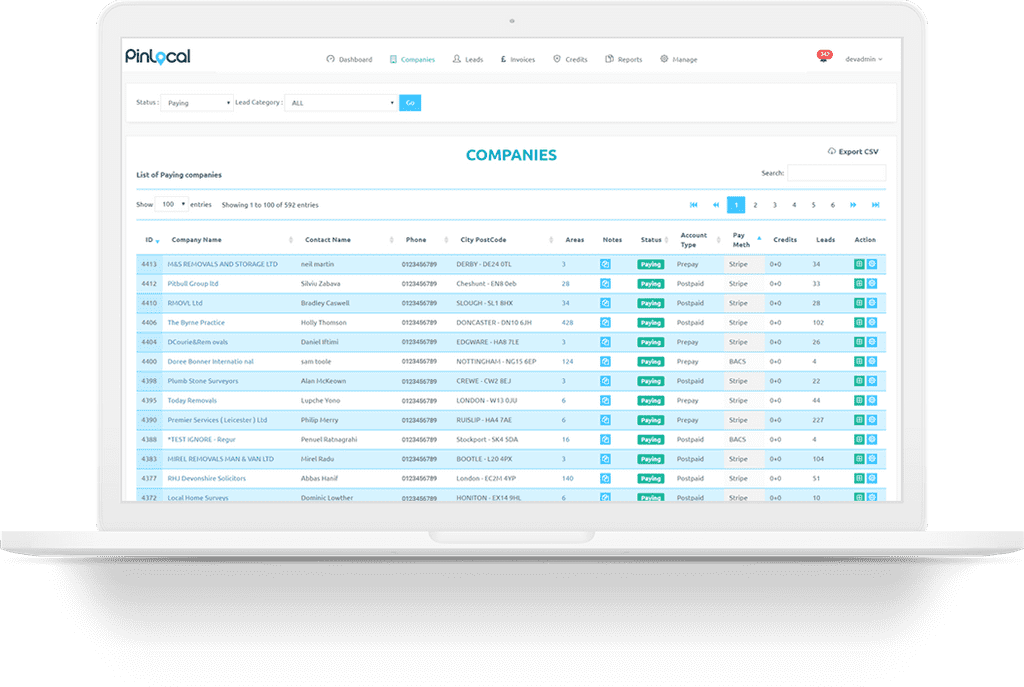Open the Today Removals company link
1024x687 pixels.
click(192, 400)
